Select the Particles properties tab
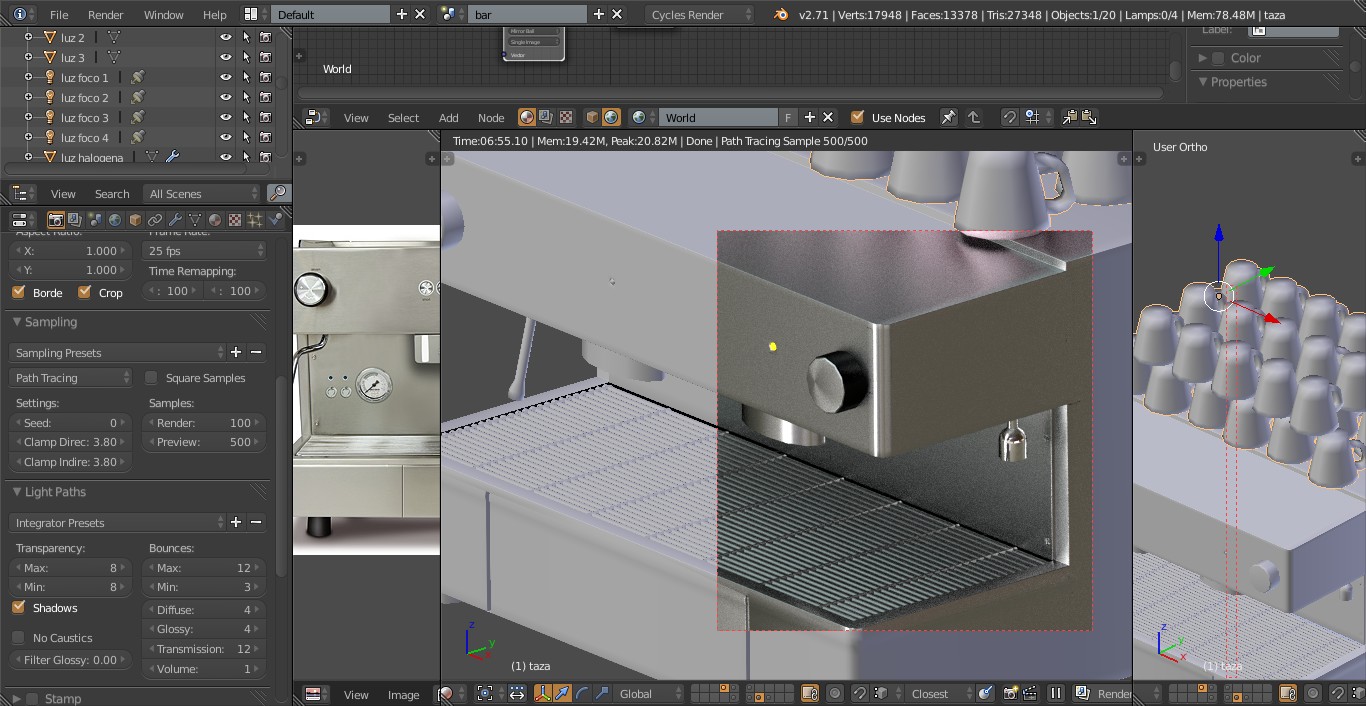1366x706 pixels. tap(255, 220)
